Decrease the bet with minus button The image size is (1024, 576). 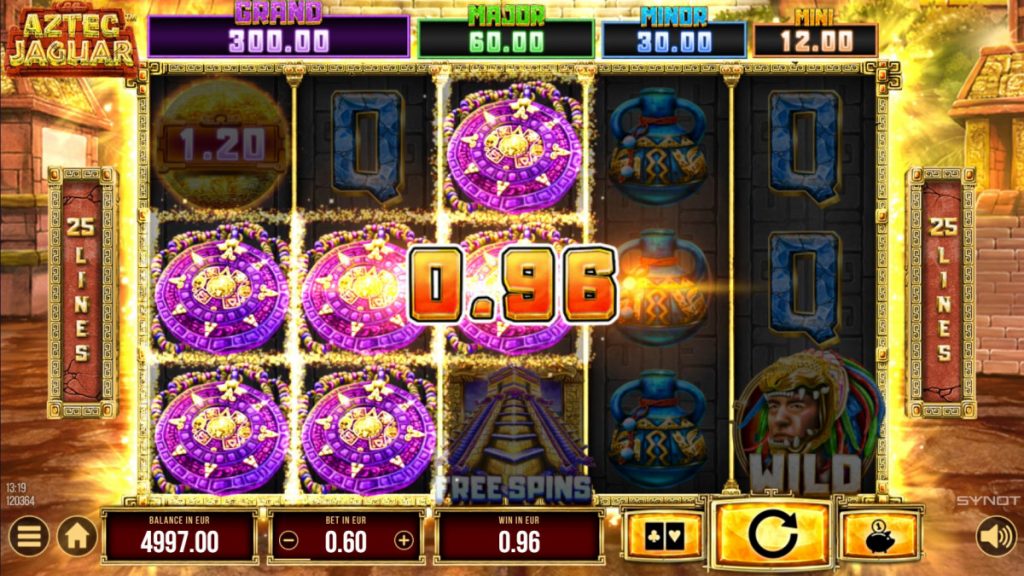[x=289, y=541]
